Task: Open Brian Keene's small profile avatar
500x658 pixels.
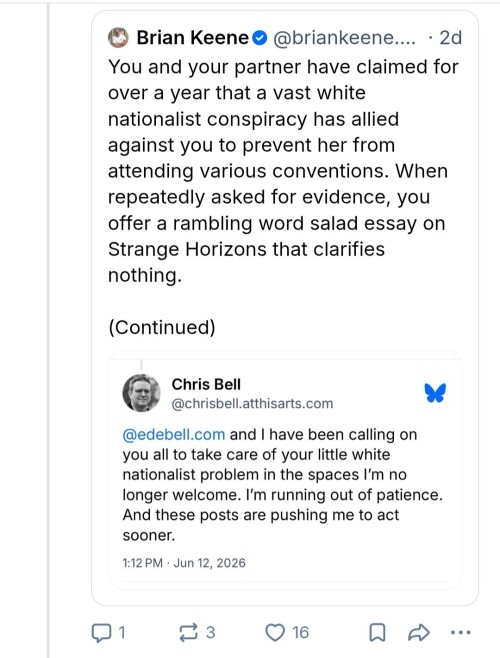Action: coord(118,38)
